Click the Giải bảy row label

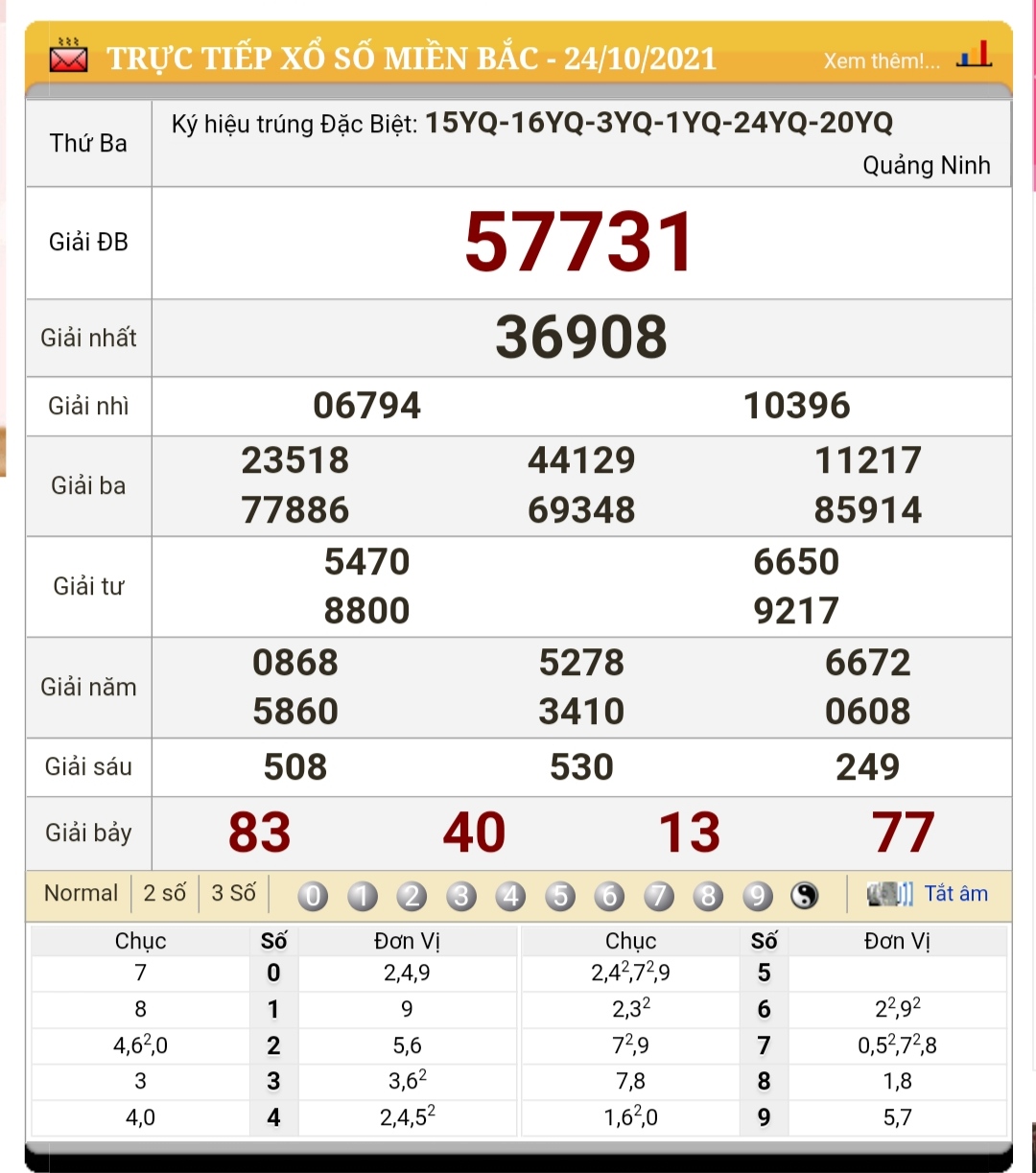pos(88,833)
